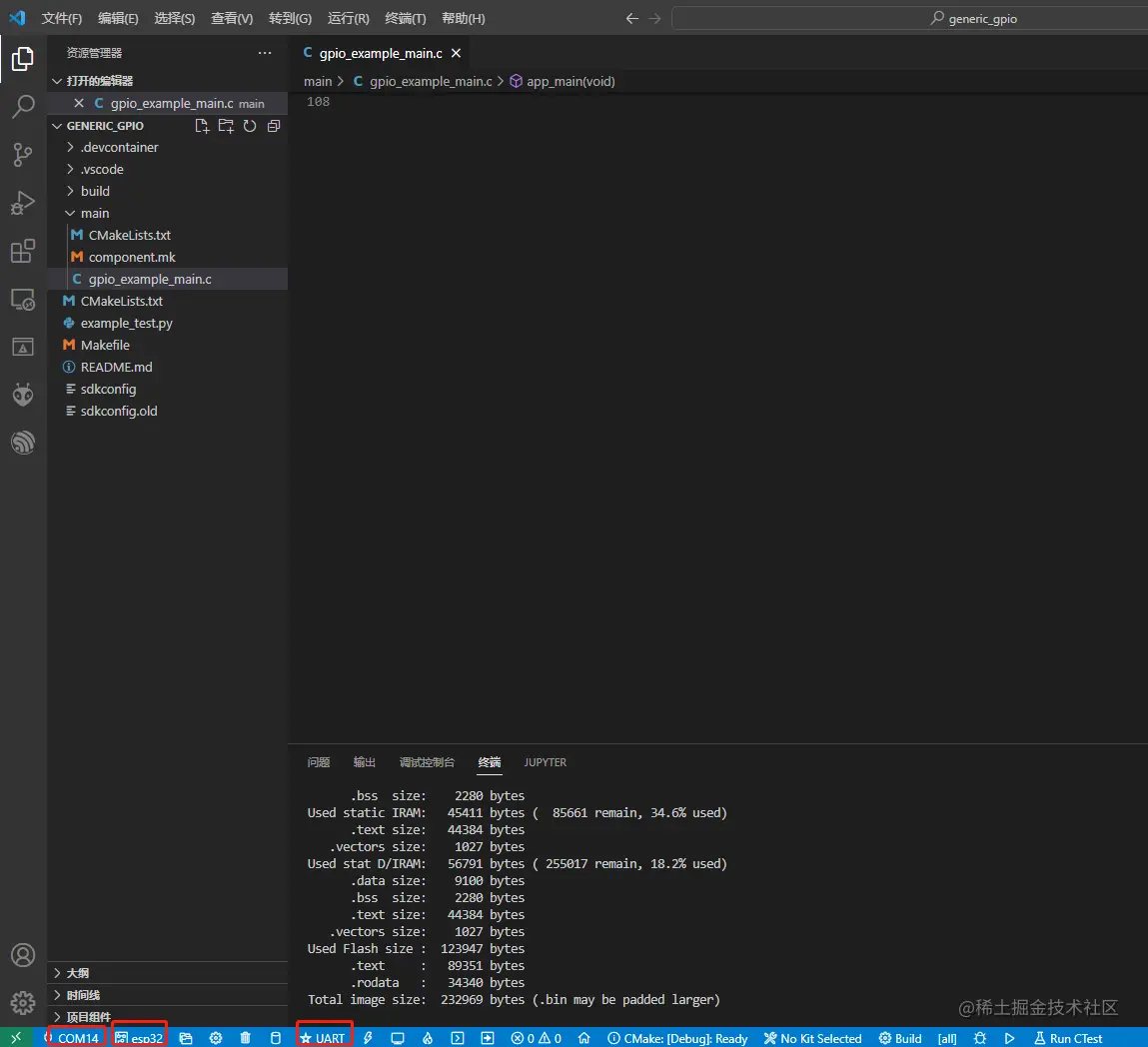Switch to the 调试控制台 panel tab
1148x1047 pixels.
click(x=427, y=762)
